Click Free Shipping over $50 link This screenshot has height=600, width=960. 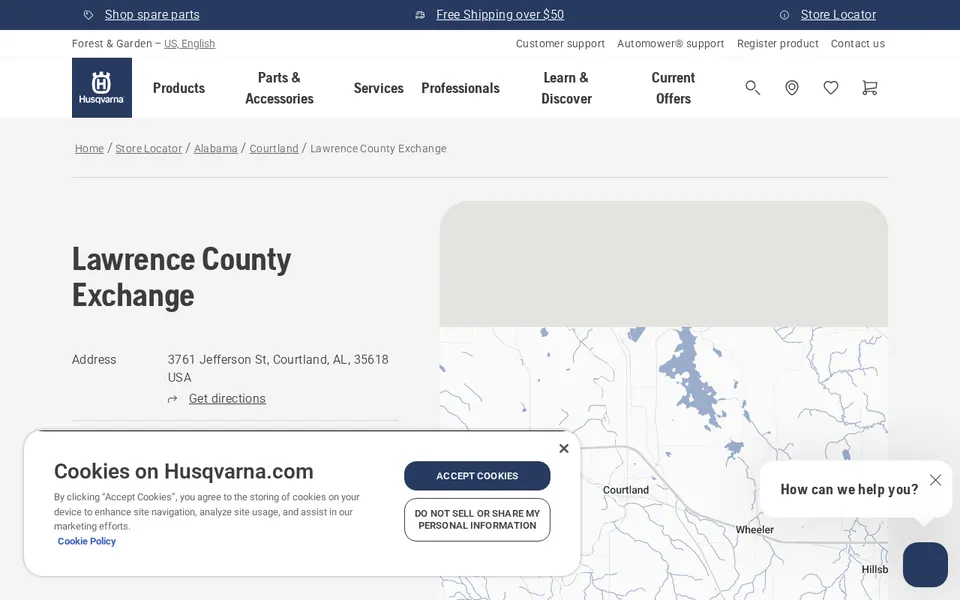[x=500, y=15]
